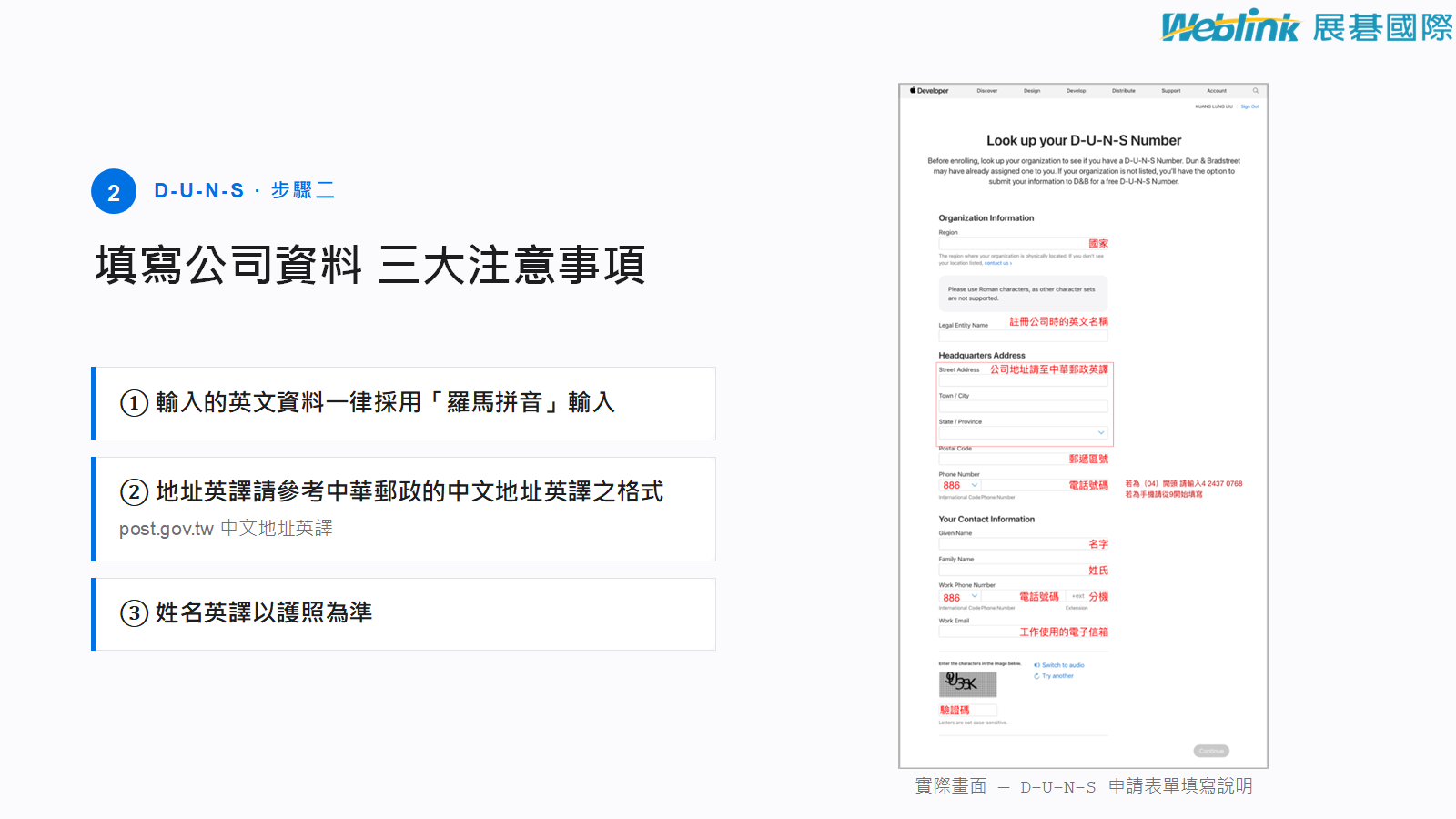Click the Legal Entity Name field
This screenshot has height=819, width=1456.
click(1023, 336)
